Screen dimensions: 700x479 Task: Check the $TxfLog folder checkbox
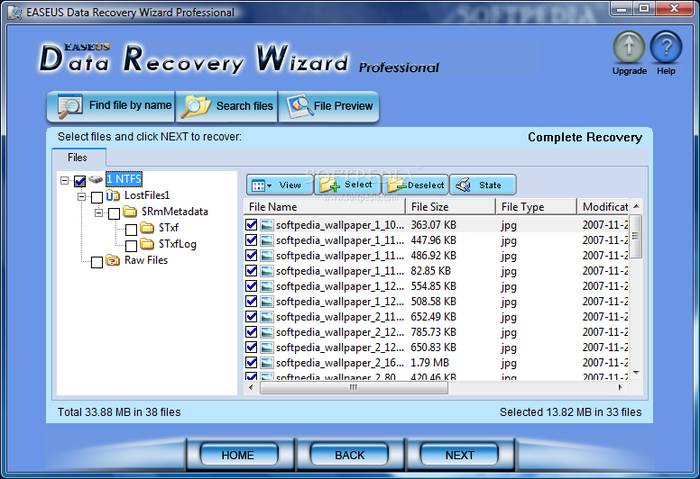click(x=131, y=245)
